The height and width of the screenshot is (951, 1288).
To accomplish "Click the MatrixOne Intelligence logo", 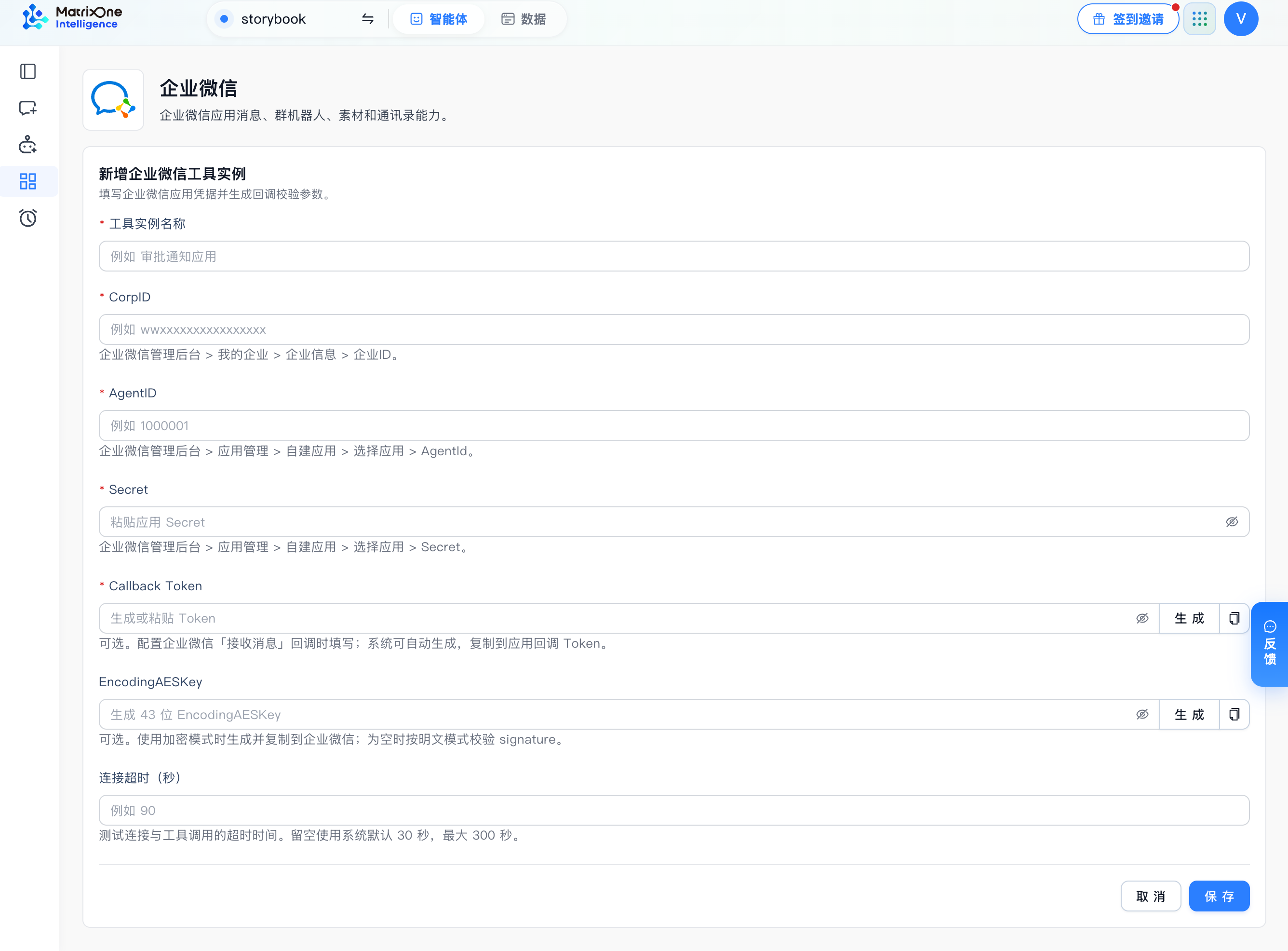I will [x=72, y=18].
